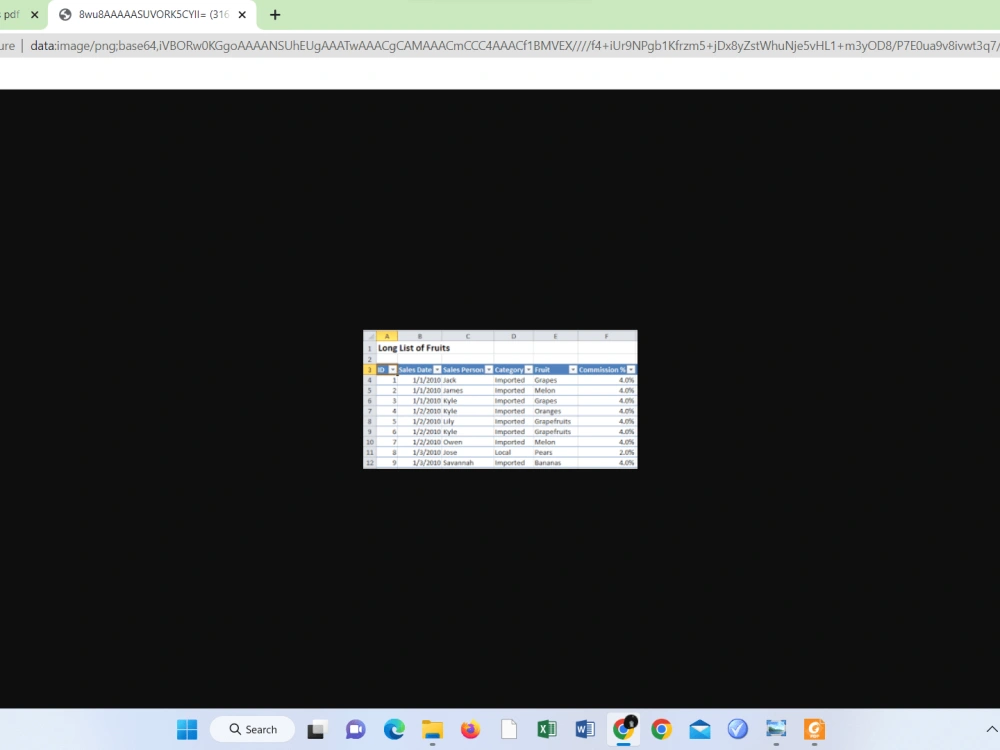Open the Sales Date filter dropdown
The width and height of the screenshot is (1000, 750).
click(x=437, y=370)
